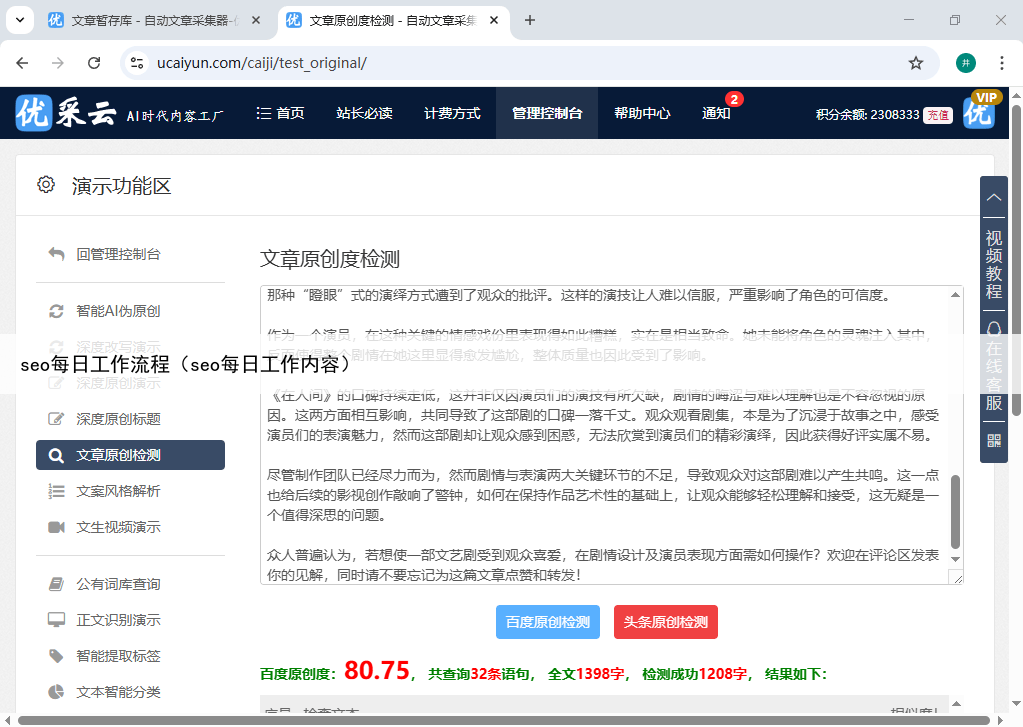Click the 优采云 logo in header
Viewport: 1023px width, 727px height.
coord(66,114)
